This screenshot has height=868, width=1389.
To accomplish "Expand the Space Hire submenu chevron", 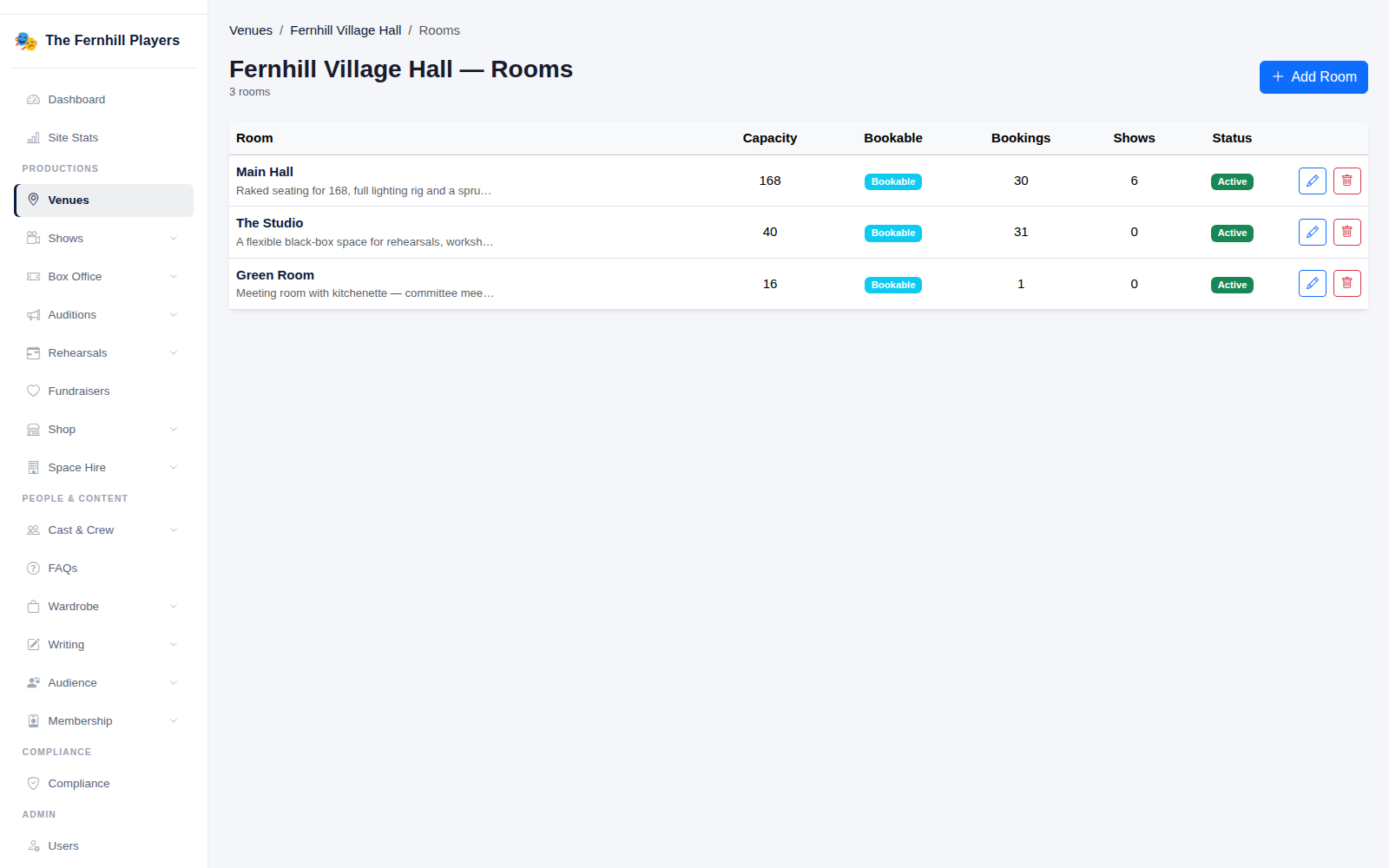I will (174, 468).
